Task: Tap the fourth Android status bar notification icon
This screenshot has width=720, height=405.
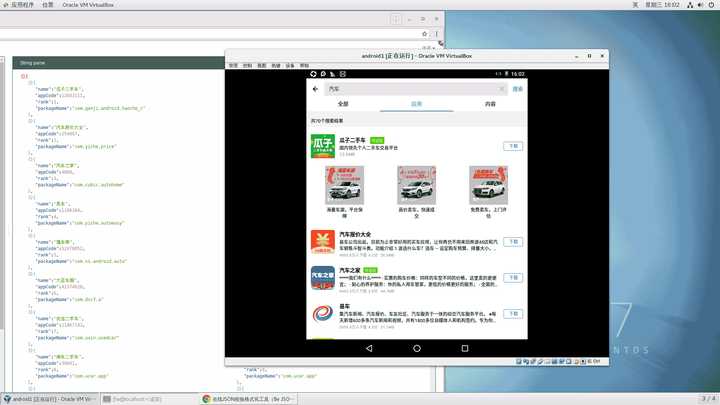Action: click(343, 74)
